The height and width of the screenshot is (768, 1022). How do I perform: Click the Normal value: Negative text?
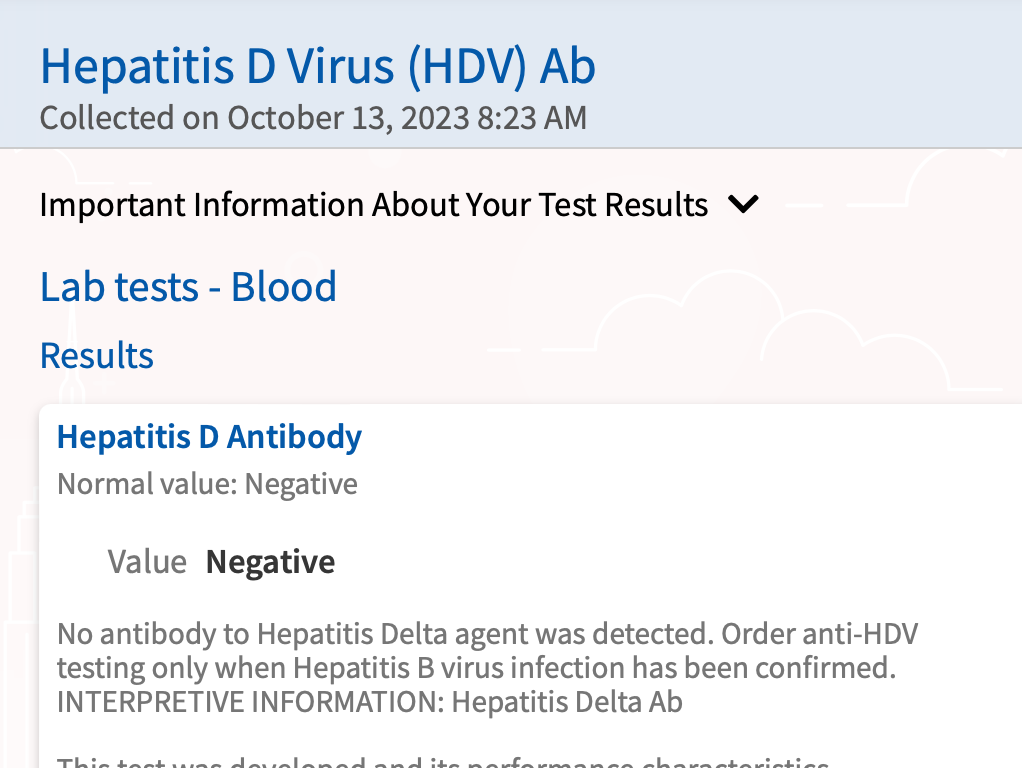[x=207, y=484]
